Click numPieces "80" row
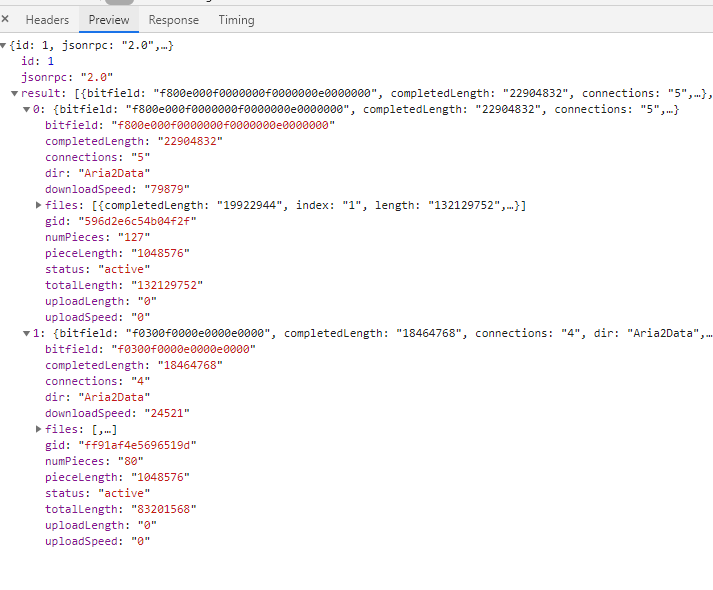The height and width of the screenshot is (590, 713). pos(94,461)
